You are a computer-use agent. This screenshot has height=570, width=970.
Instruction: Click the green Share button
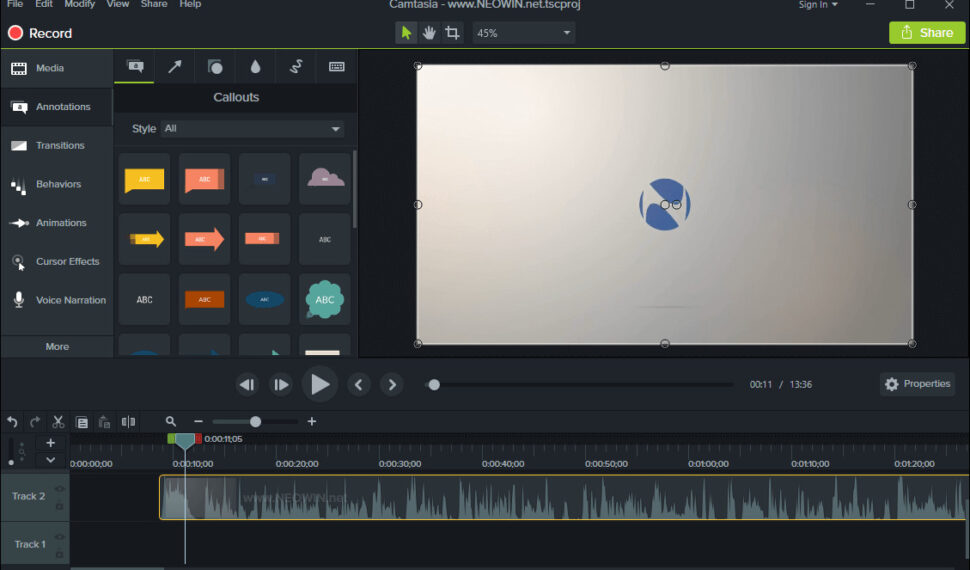[x=927, y=33]
